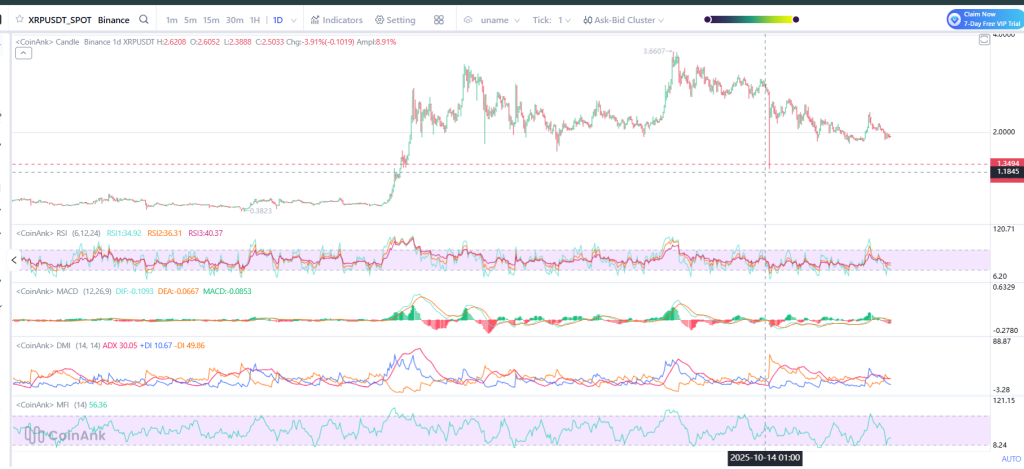The width and height of the screenshot is (1024, 469).
Task: Open the multi-chart grid layout icon
Action: (x=439, y=20)
